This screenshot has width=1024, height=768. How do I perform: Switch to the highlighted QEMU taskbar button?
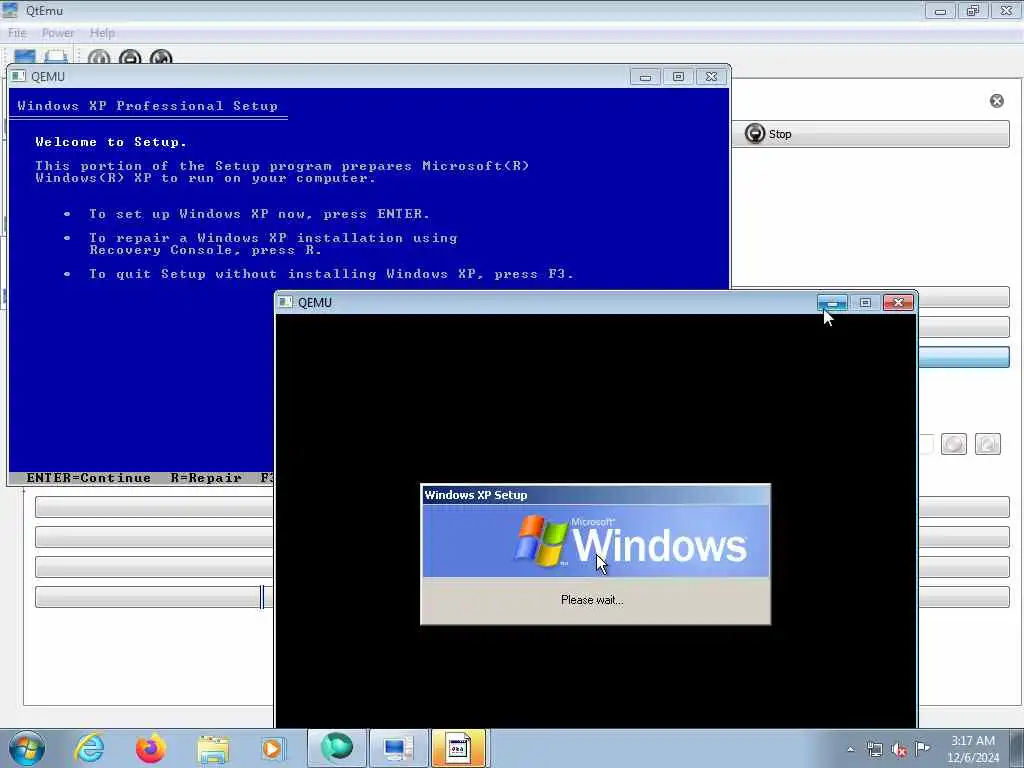pos(458,748)
